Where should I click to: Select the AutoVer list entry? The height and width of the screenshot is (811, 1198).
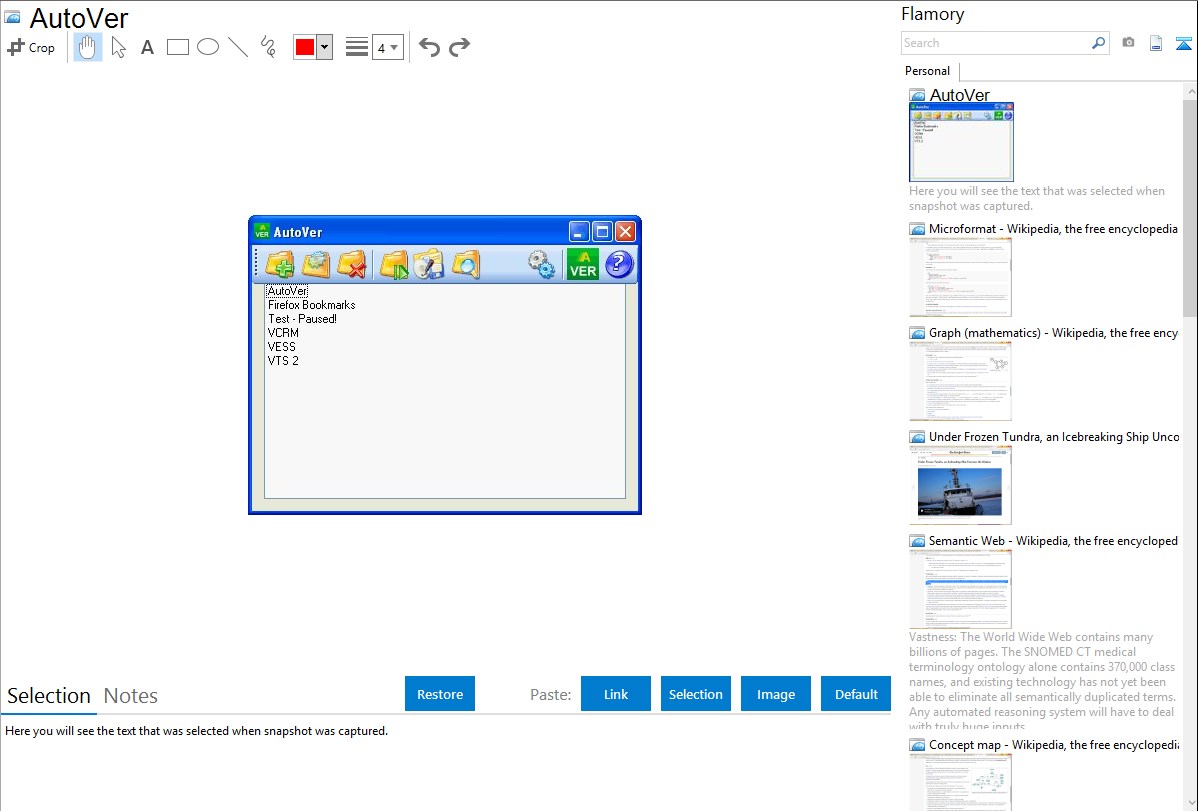[287, 291]
